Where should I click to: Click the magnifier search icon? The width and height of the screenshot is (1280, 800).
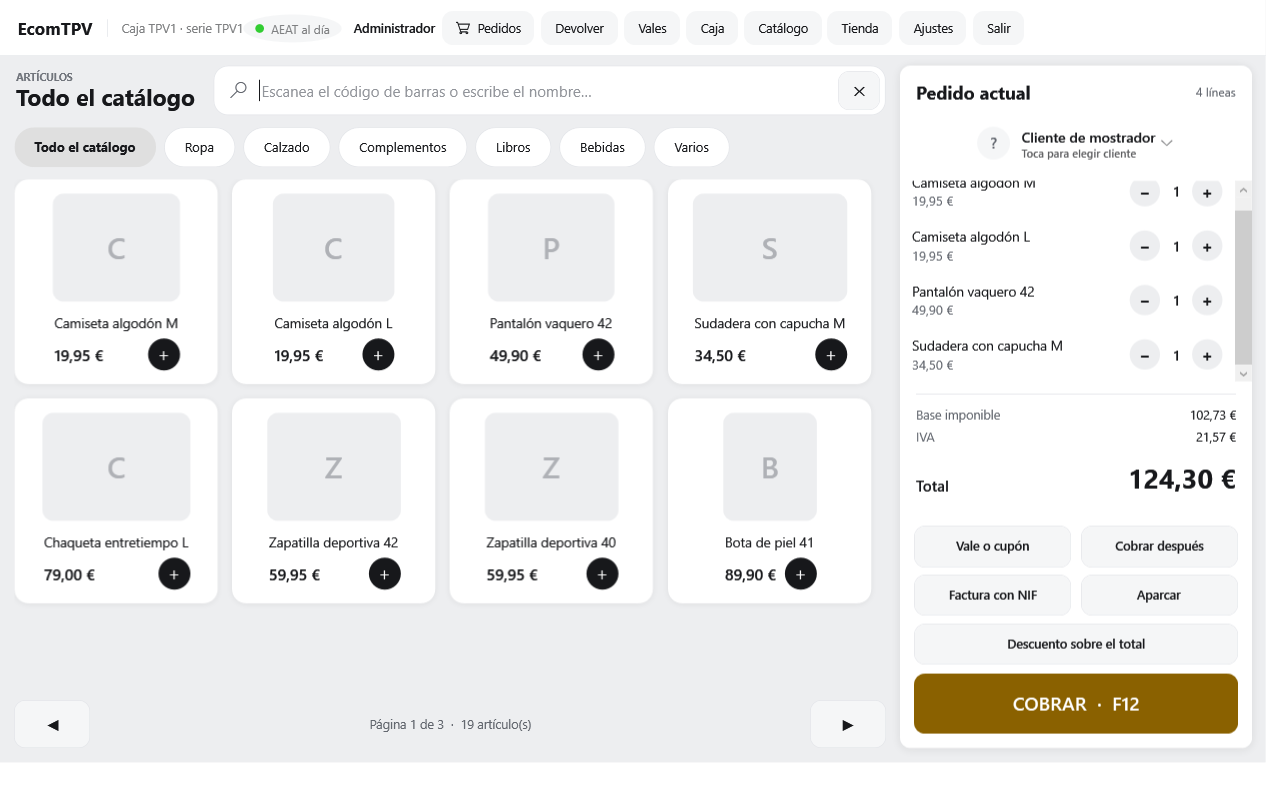point(238,91)
